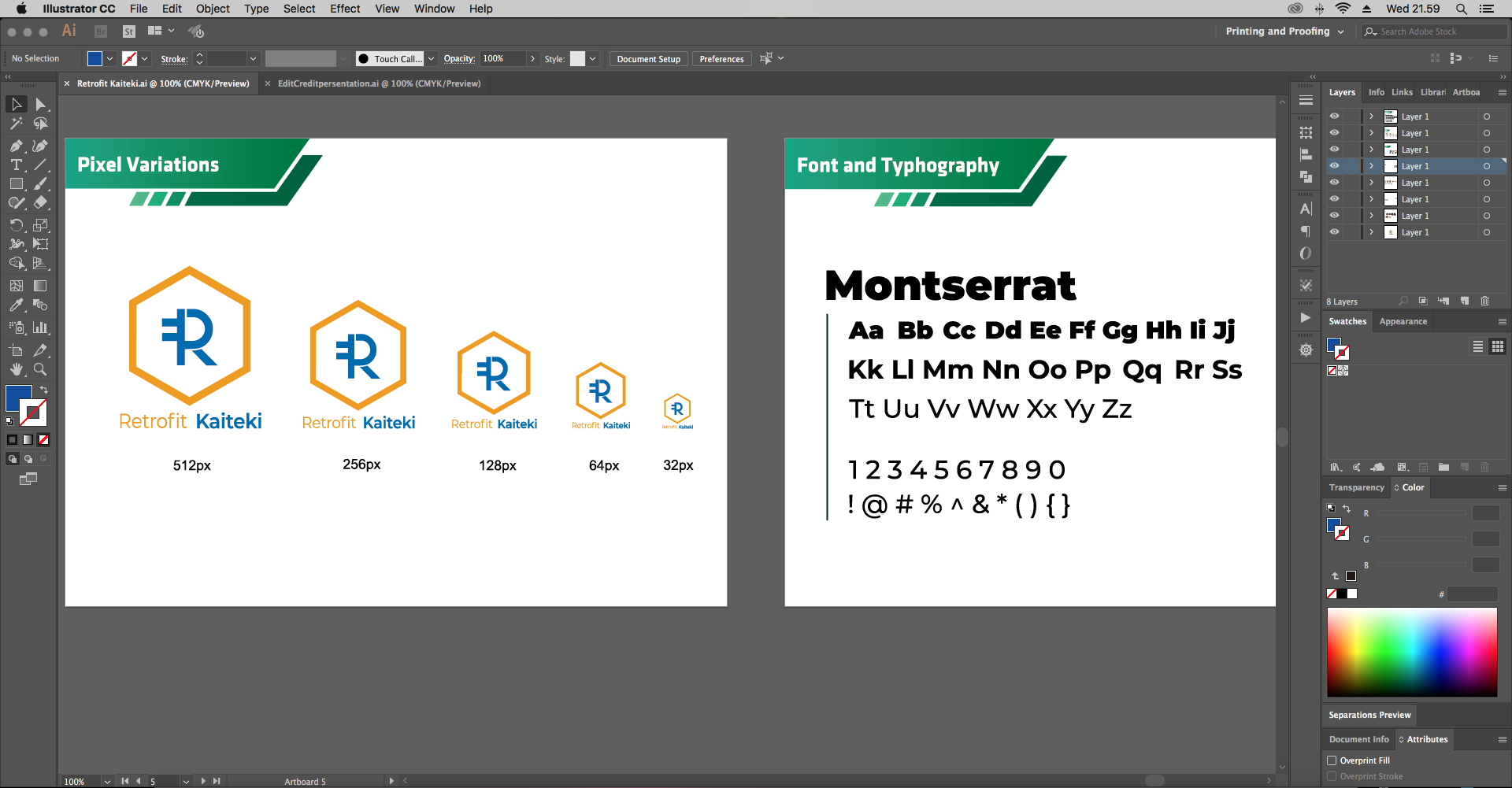Set toolbar paint mode to None
This screenshot has height=788, width=1512.
pyautogui.click(x=44, y=440)
